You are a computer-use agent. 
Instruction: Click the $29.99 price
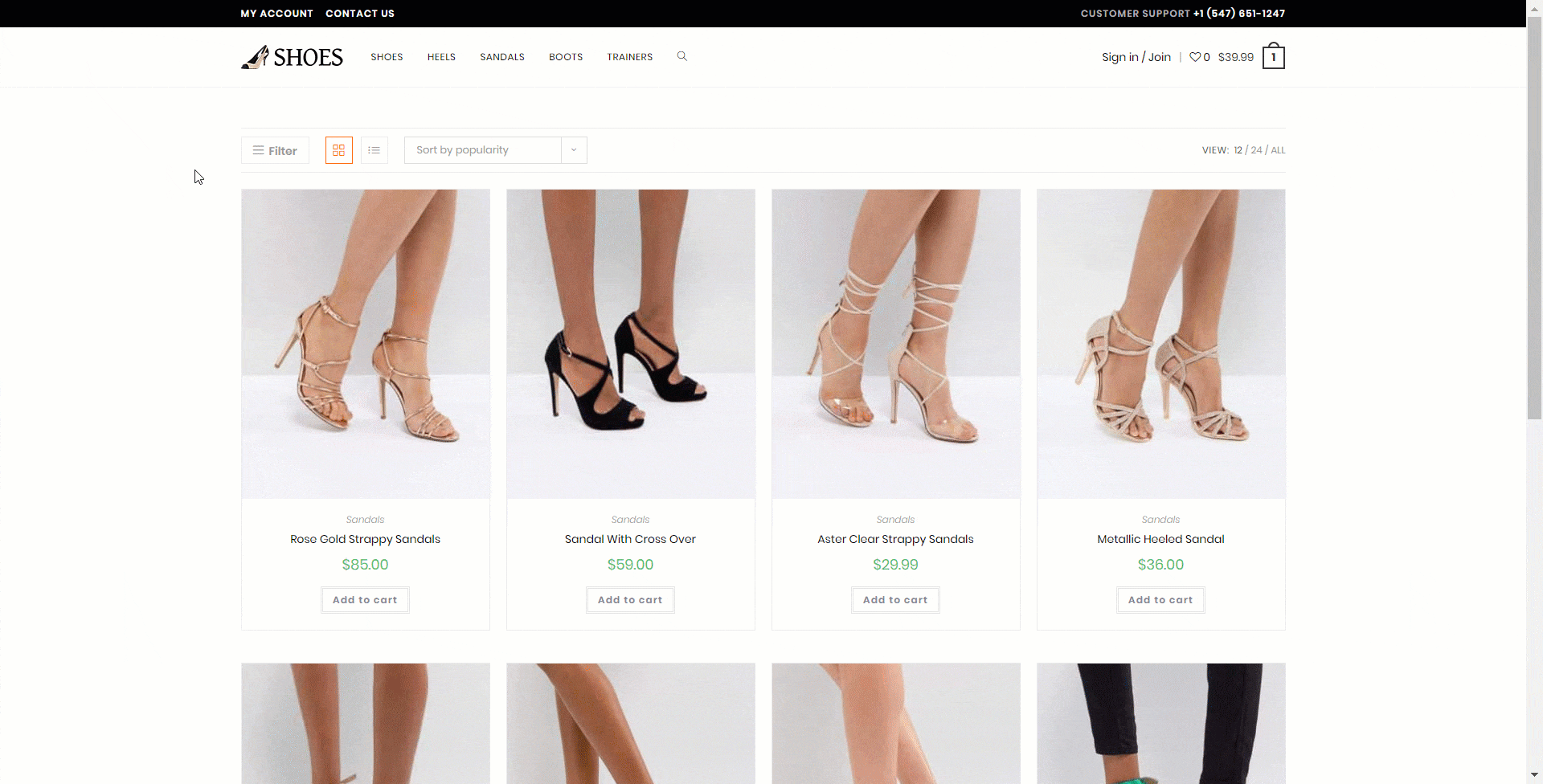pyautogui.click(x=896, y=565)
